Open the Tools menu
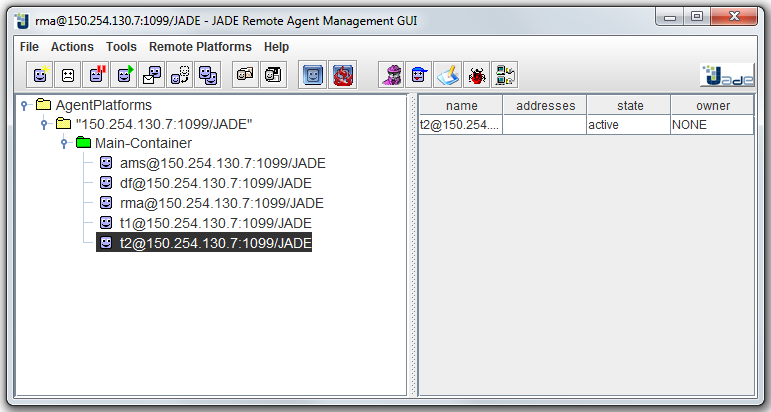 click(121, 47)
